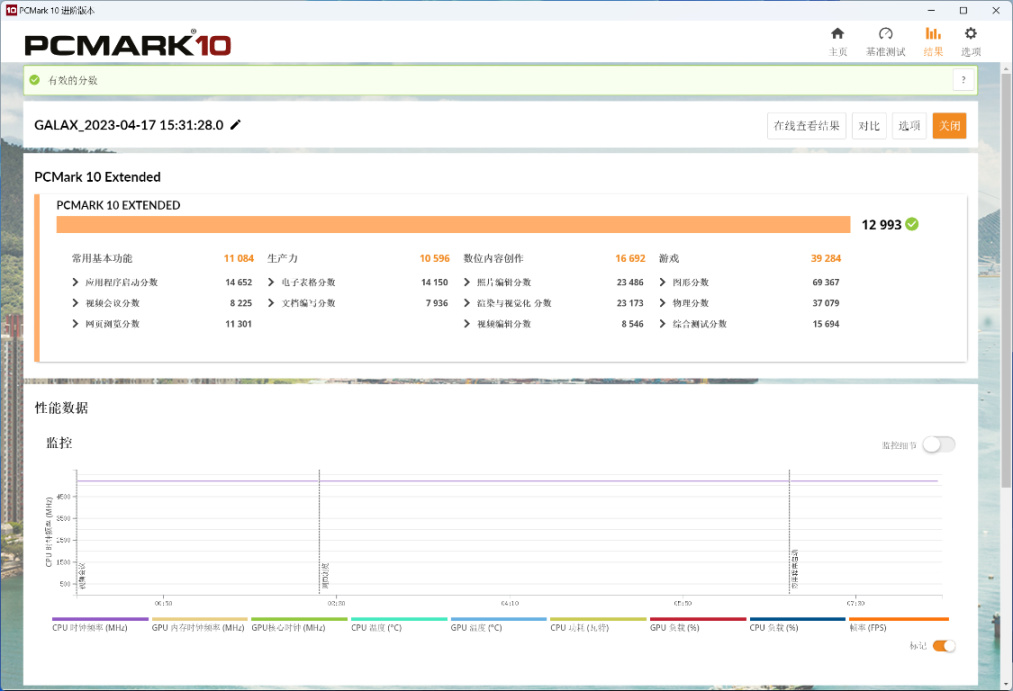1013x691 pixels.
Task: Expand 视频编辑分数 row
Action: click(467, 324)
